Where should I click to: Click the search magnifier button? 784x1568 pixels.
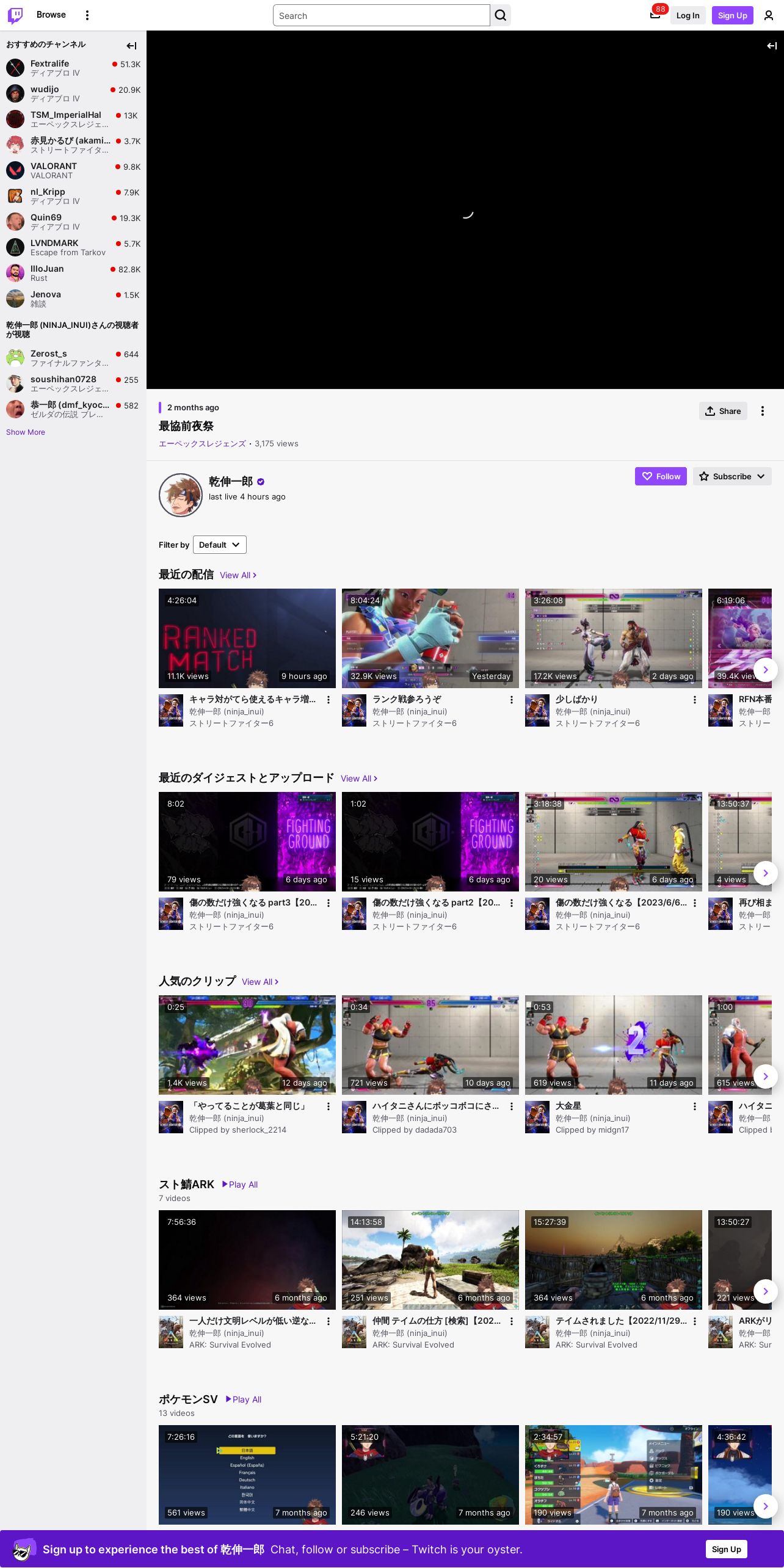pyautogui.click(x=501, y=15)
